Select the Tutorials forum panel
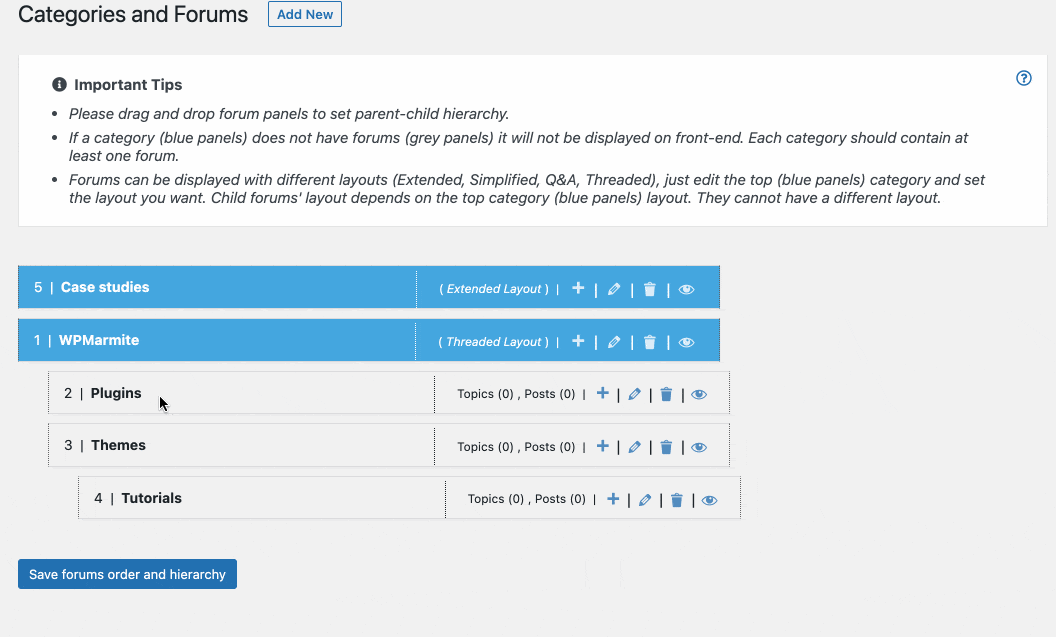 point(409,498)
